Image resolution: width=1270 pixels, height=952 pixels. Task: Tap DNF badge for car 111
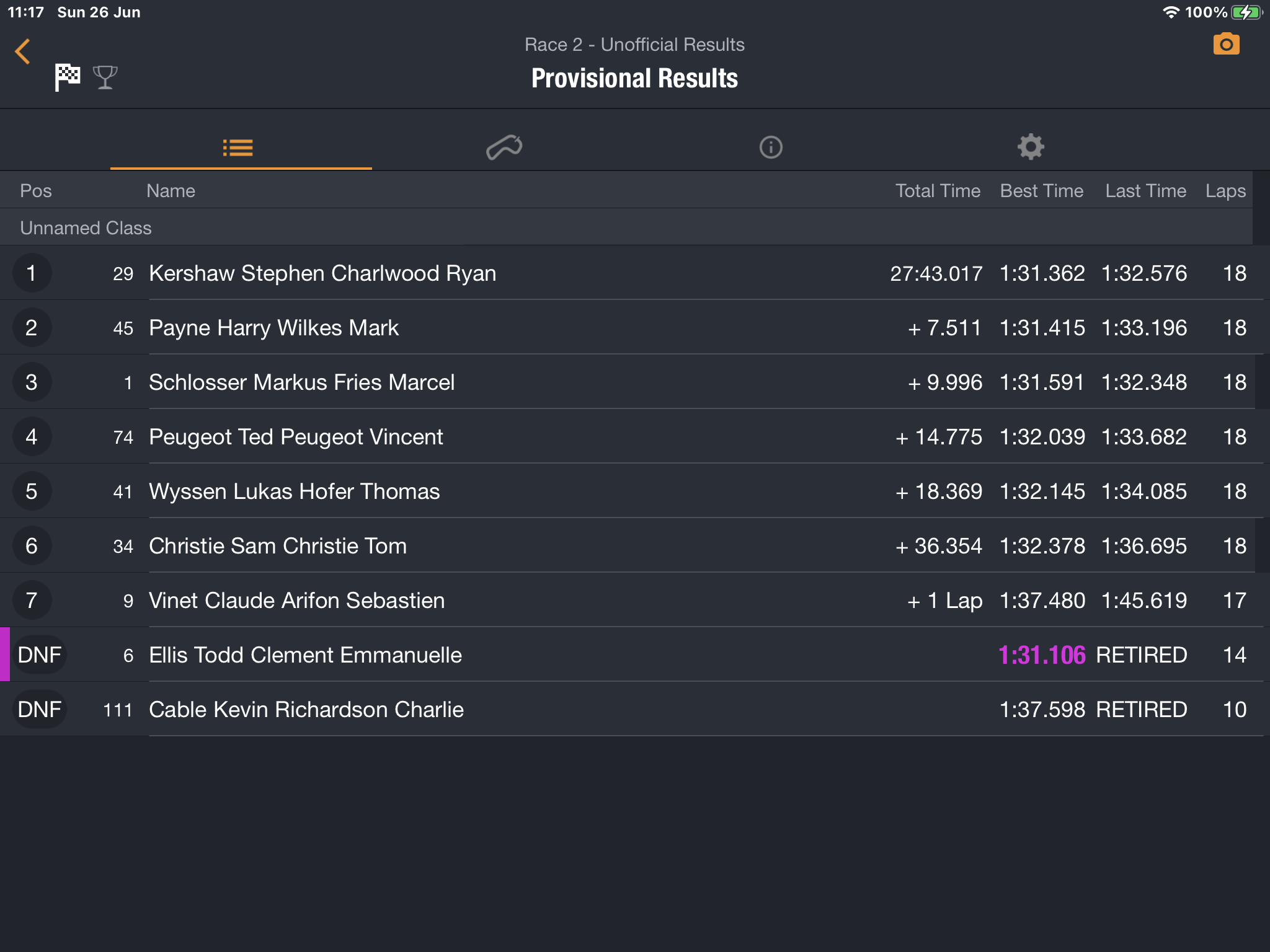point(40,710)
